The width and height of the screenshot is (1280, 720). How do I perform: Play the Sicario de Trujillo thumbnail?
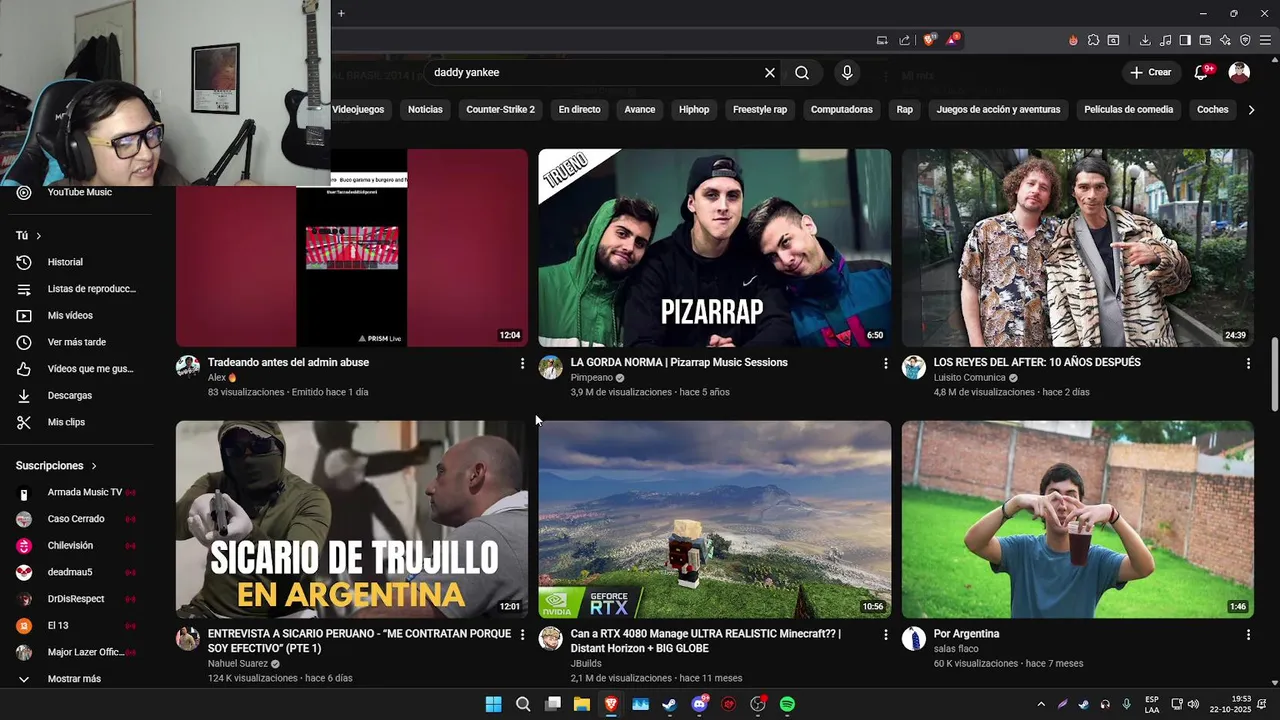352,519
